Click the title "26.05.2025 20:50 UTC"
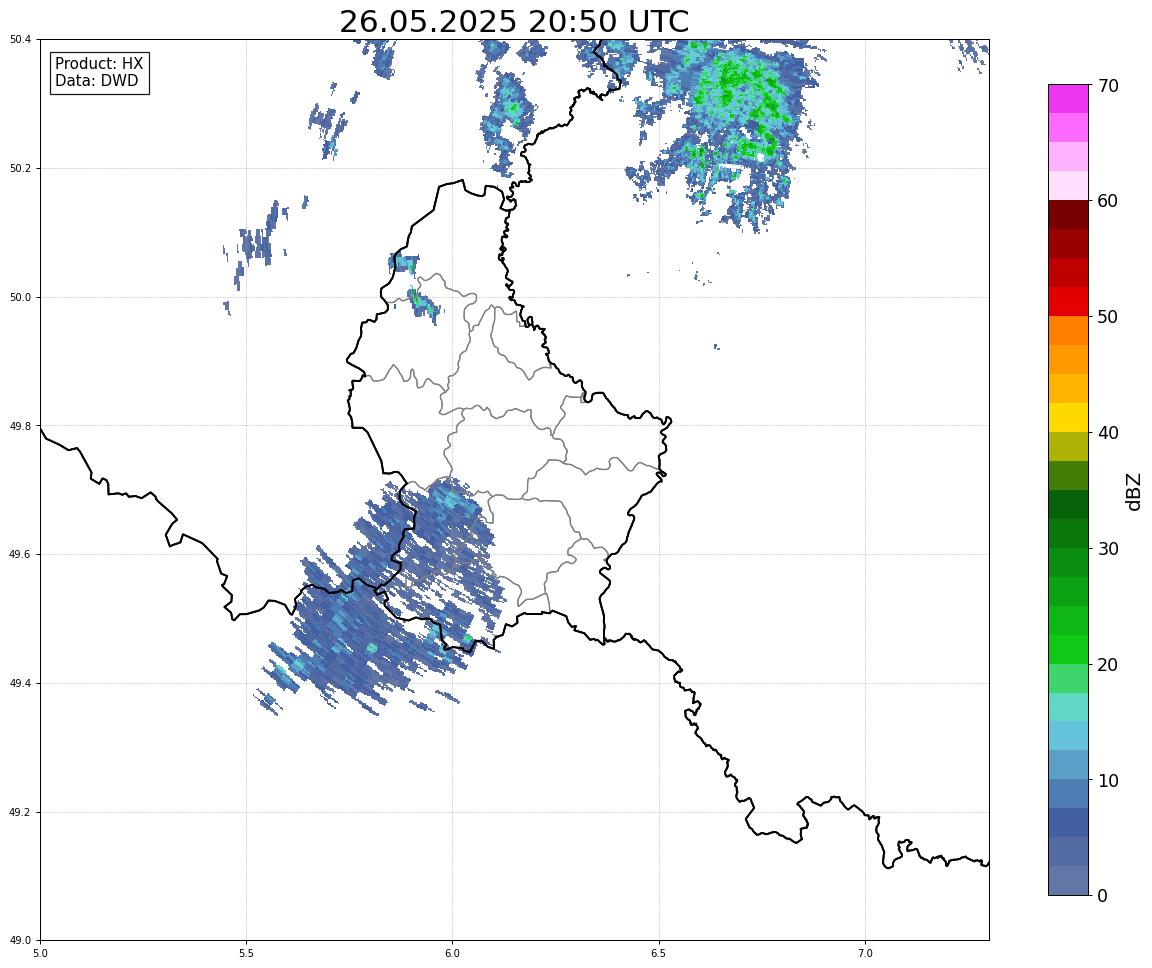Image resolution: width=1152 pixels, height=968 pixels. click(x=514, y=21)
